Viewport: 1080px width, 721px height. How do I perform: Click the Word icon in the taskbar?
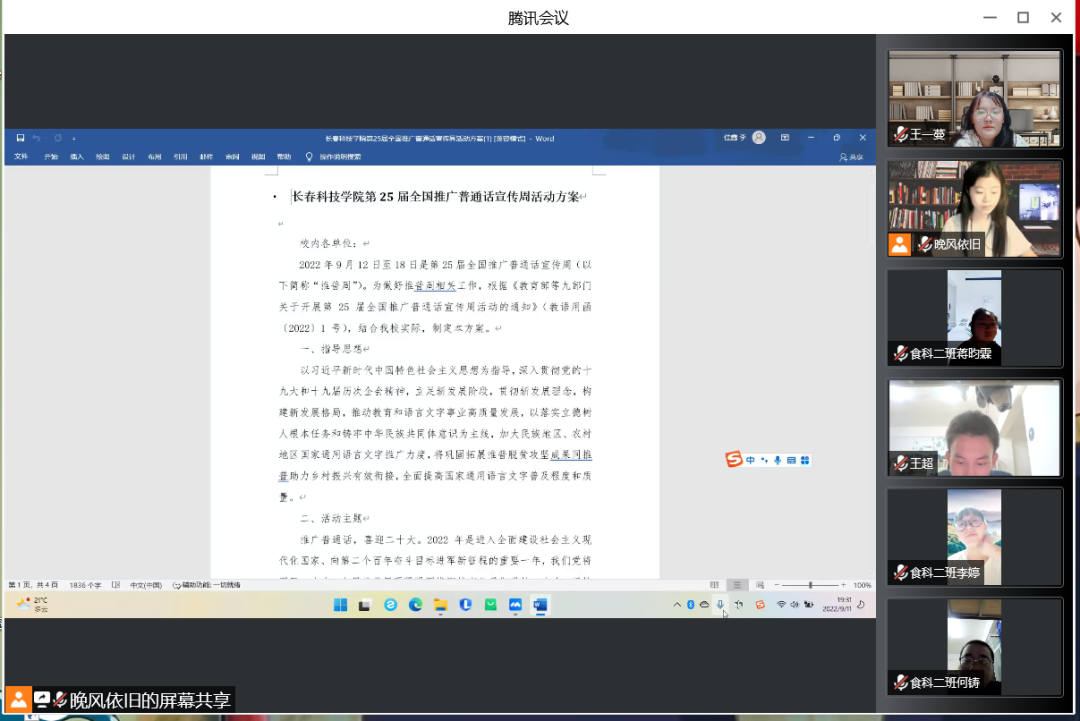click(x=540, y=605)
